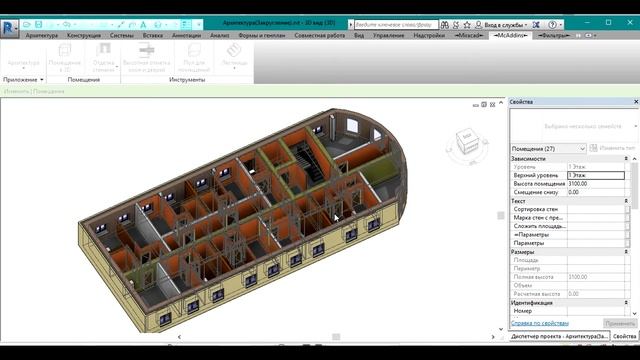Expand the Help dropdown arrow
640x360 pixels.
tap(560, 25)
